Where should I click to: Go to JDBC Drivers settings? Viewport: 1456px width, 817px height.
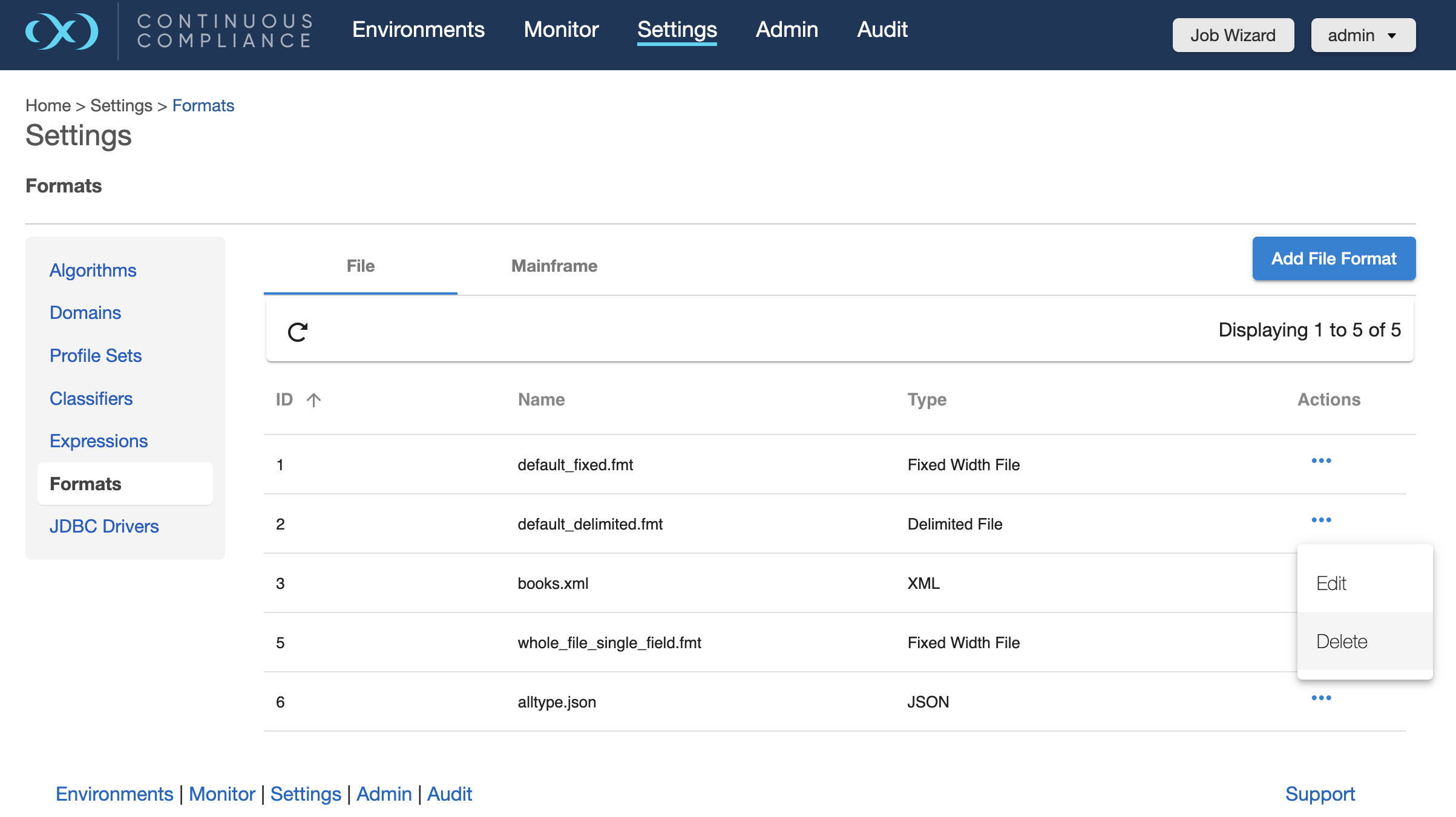click(104, 527)
